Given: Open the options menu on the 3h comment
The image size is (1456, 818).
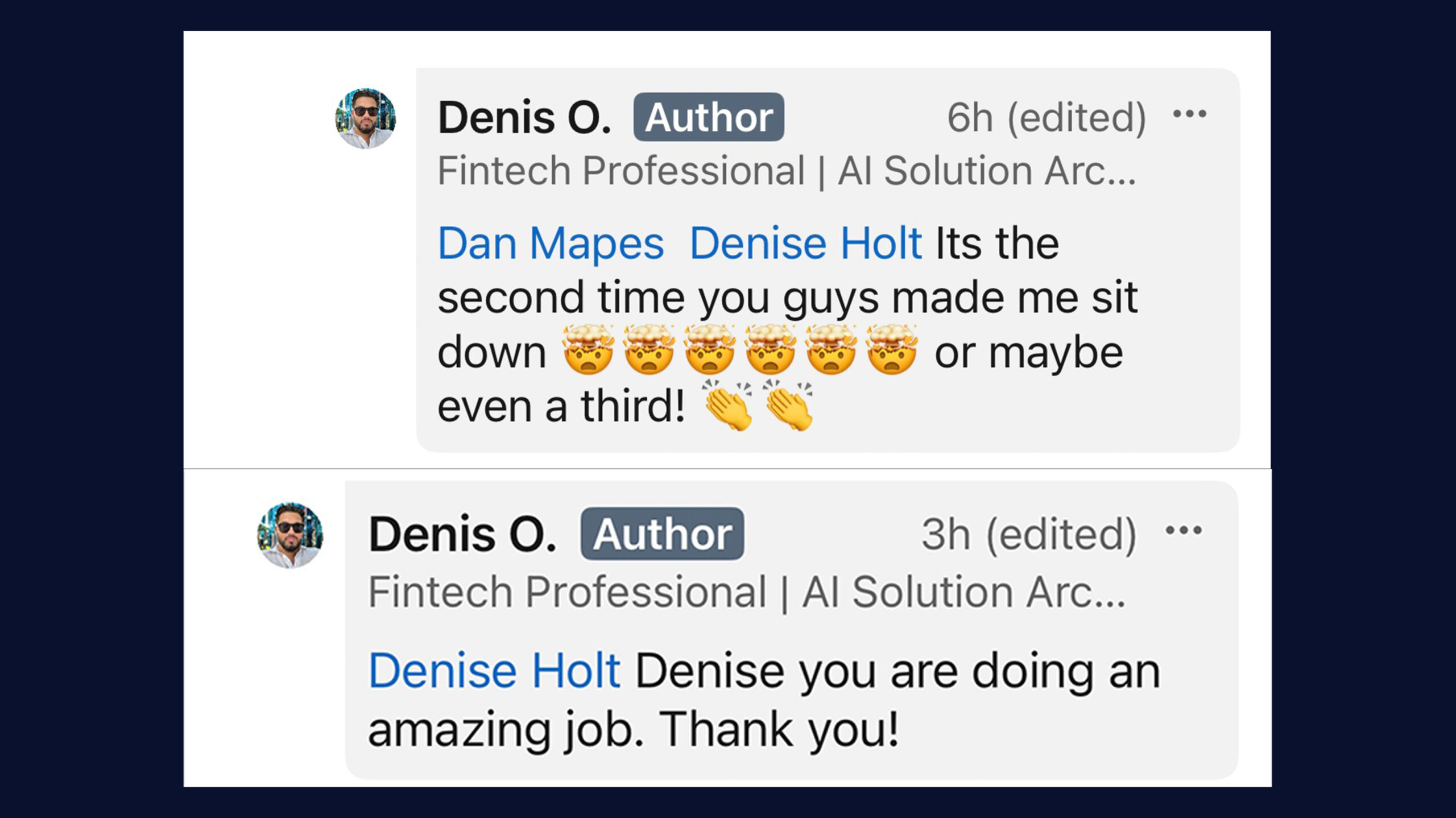Looking at the screenshot, I should pos(1183,531).
